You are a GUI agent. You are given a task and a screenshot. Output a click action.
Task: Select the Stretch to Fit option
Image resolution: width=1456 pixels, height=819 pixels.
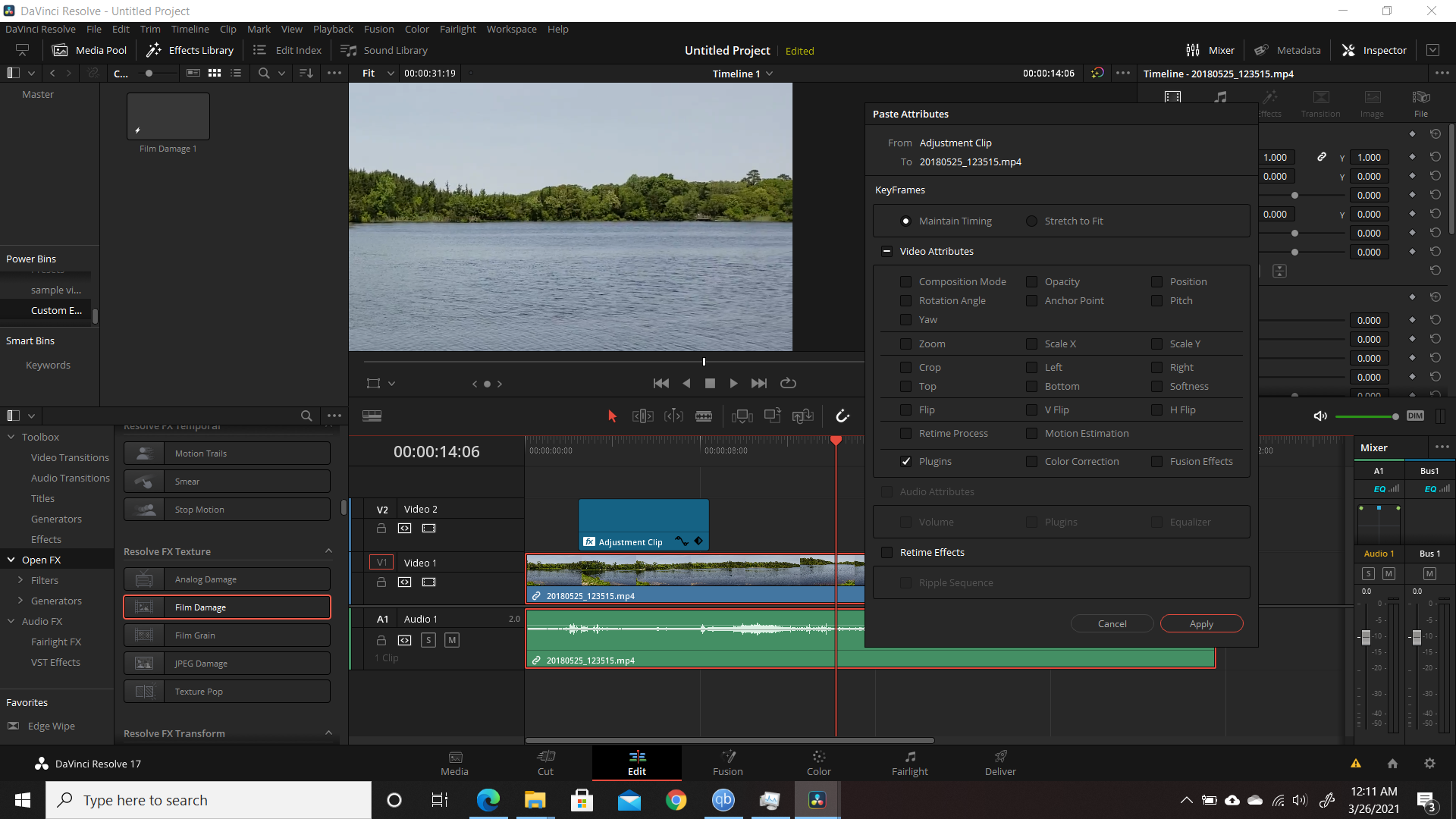tap(1031, 221)
